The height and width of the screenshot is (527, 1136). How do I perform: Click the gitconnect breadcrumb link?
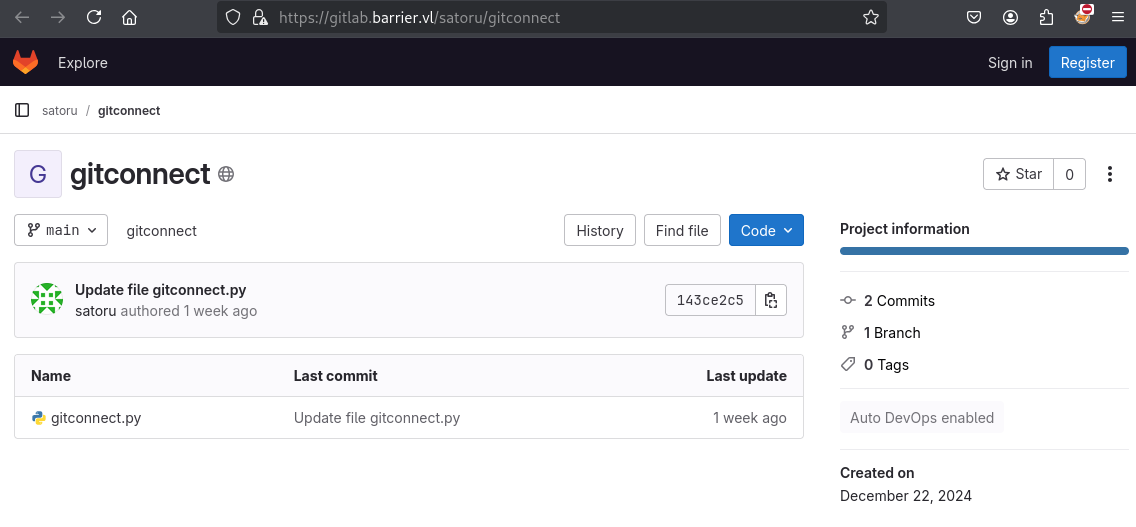click(x=129, y=110)
